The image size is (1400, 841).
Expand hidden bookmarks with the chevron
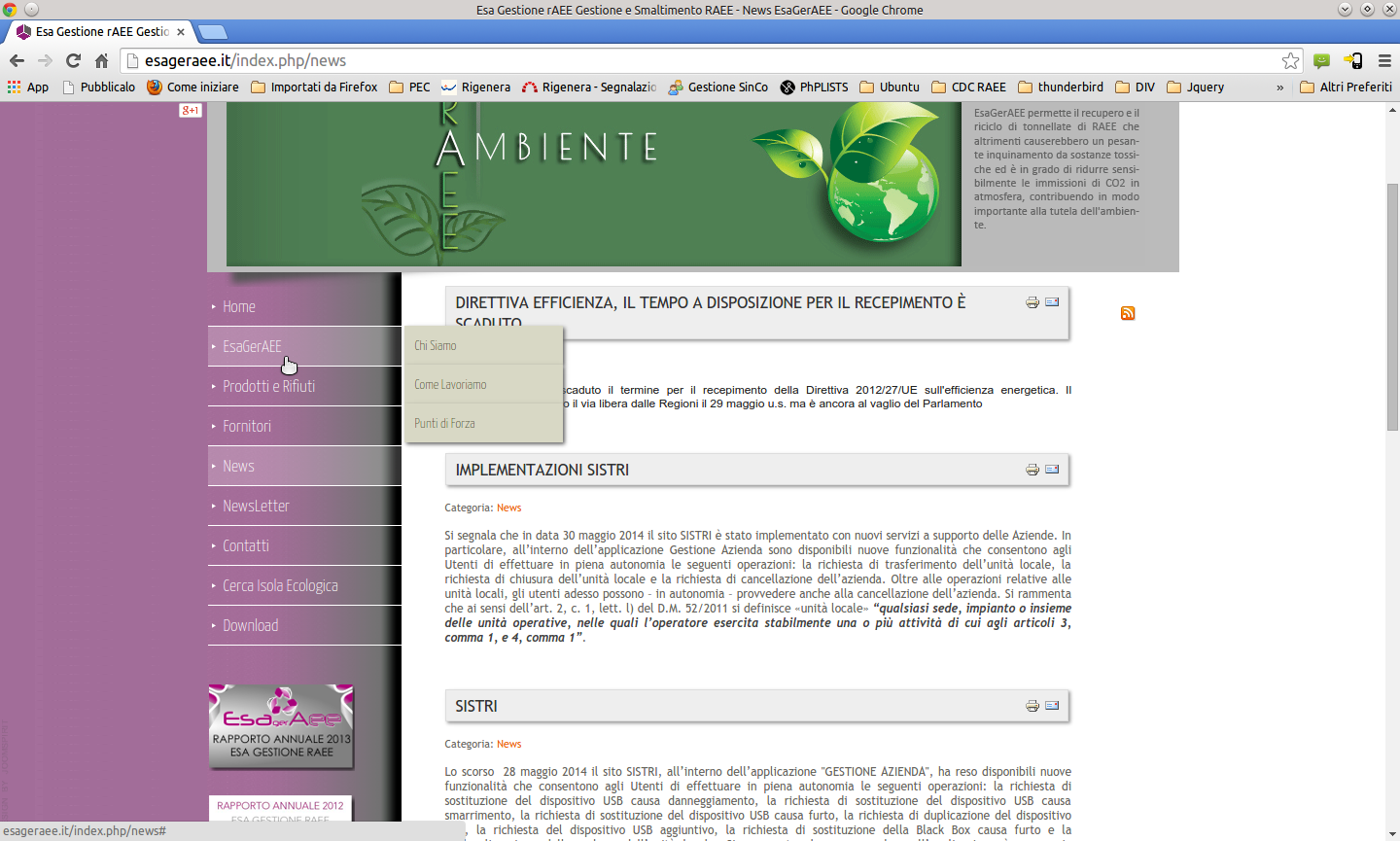click(x=1279, y=88)
